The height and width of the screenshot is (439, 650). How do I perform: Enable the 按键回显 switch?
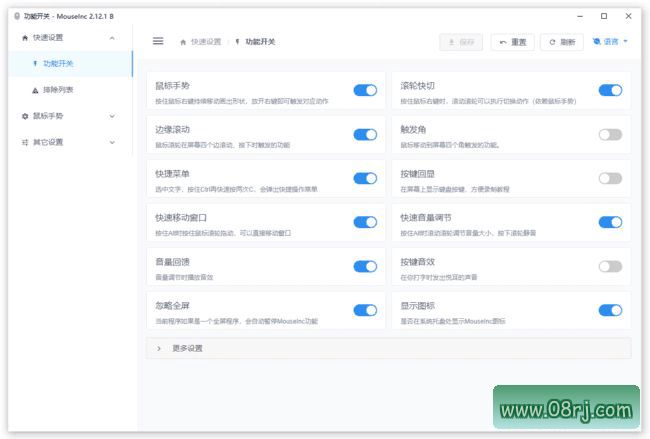(610, 178)
